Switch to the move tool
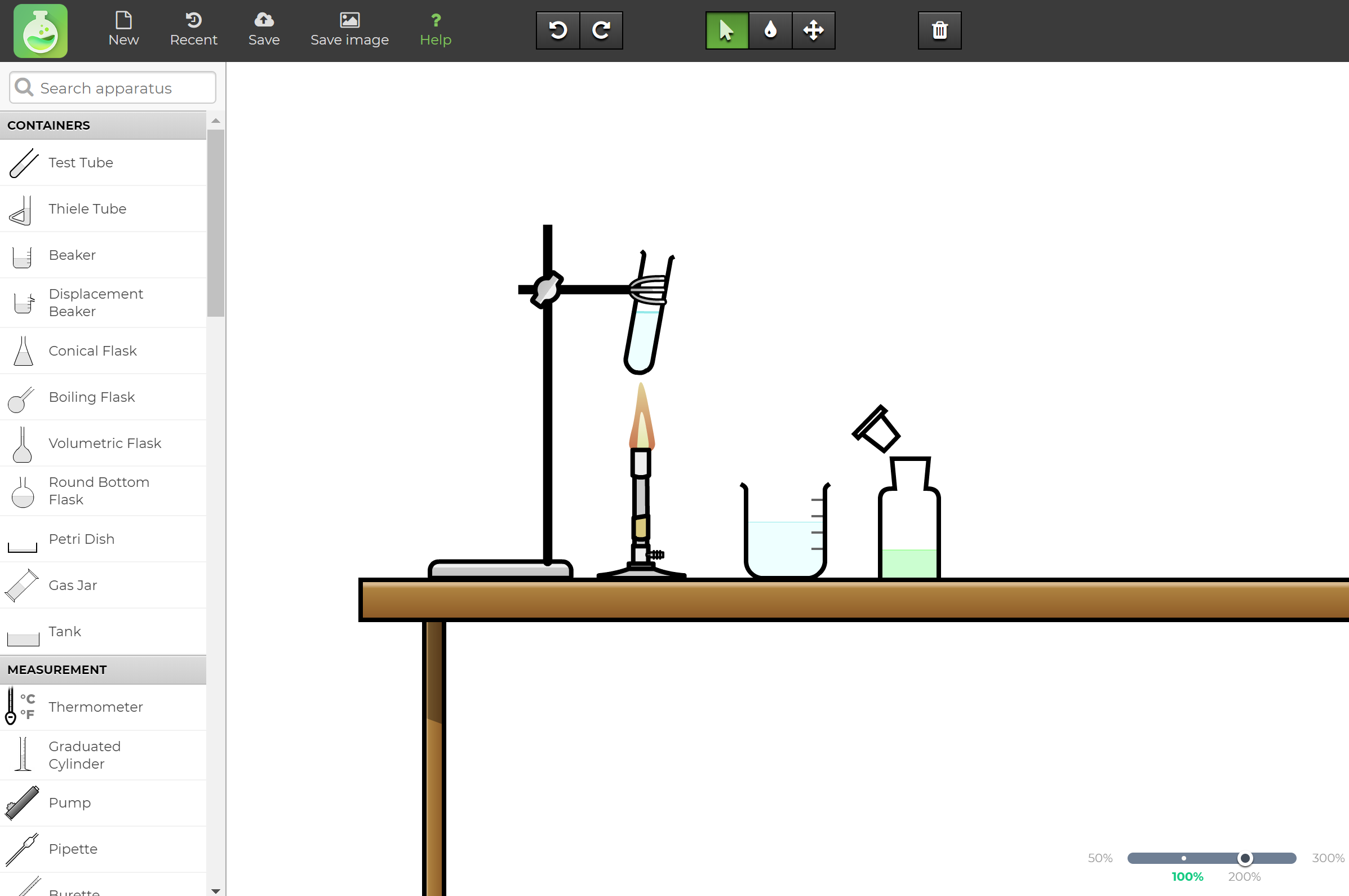Image resolution: width=1349 pixels, height=896 pixels. point(813,30)
